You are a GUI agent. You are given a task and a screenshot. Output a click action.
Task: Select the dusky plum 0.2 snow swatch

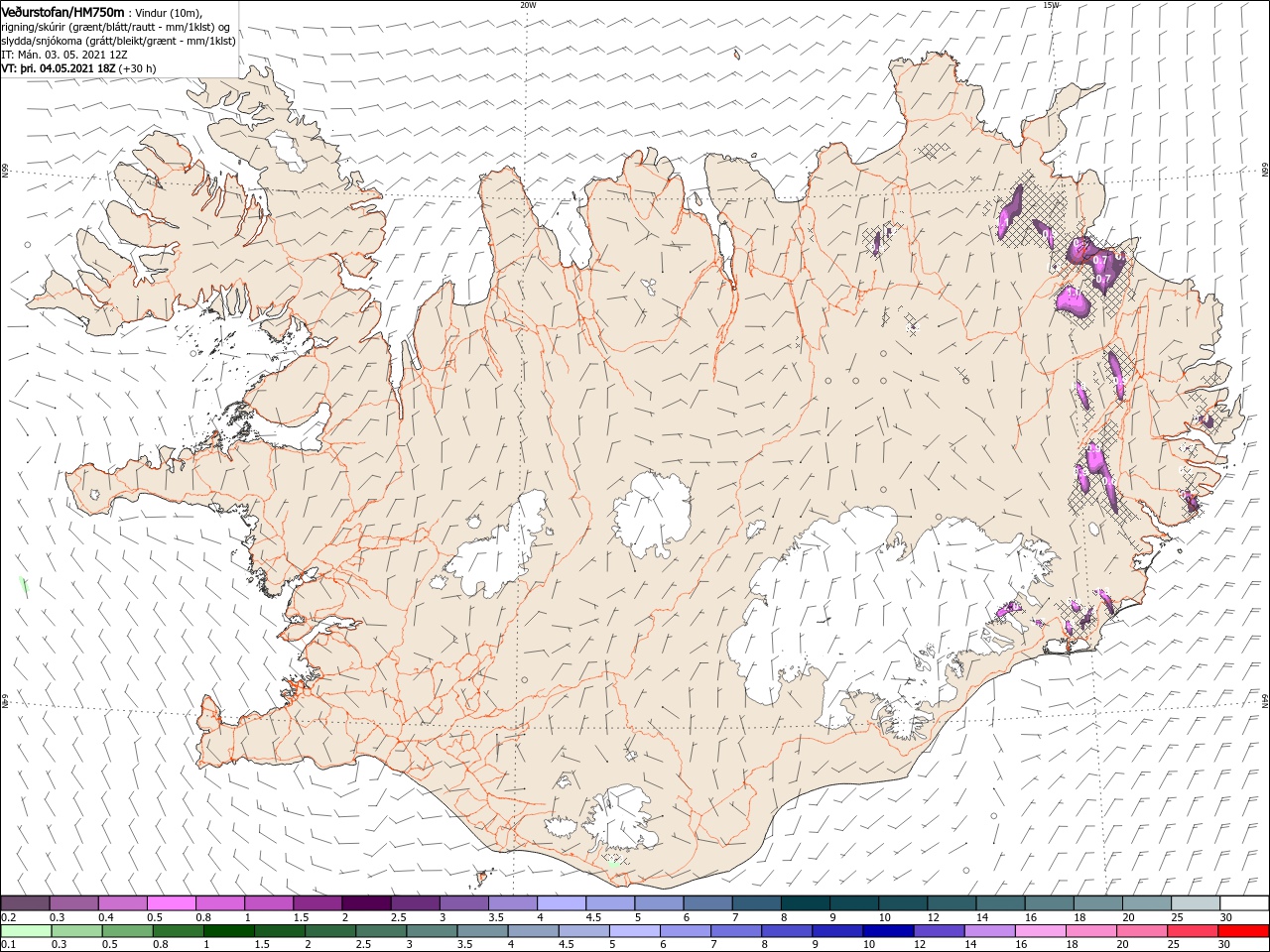(x=25, y=903)
